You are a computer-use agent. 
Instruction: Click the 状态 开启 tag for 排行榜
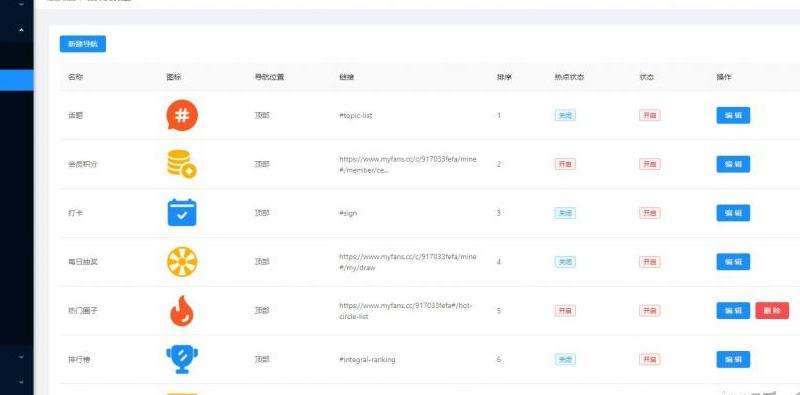(649, 359)
